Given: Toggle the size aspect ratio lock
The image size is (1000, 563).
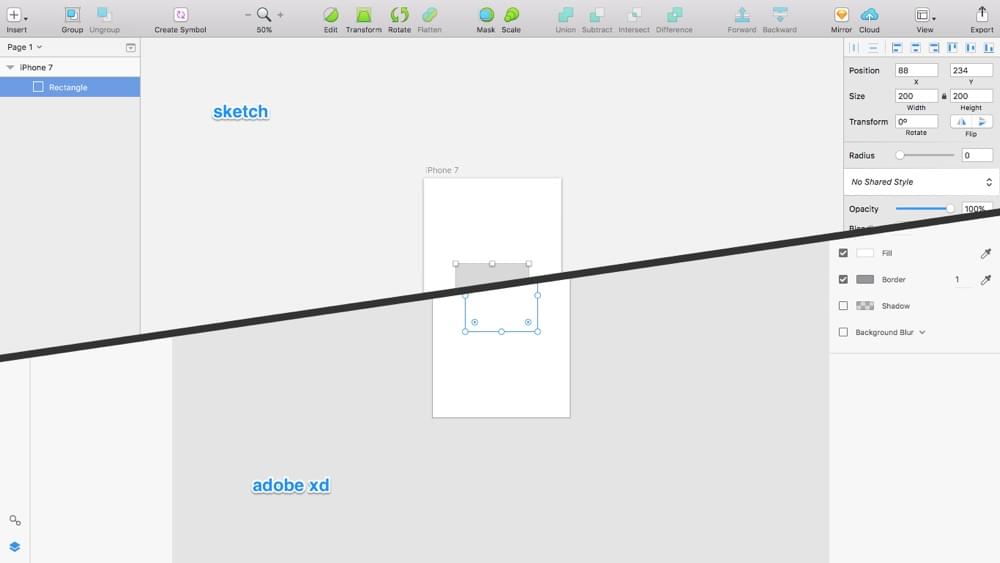Looking at the screenshot, I should tap(944, 96).
